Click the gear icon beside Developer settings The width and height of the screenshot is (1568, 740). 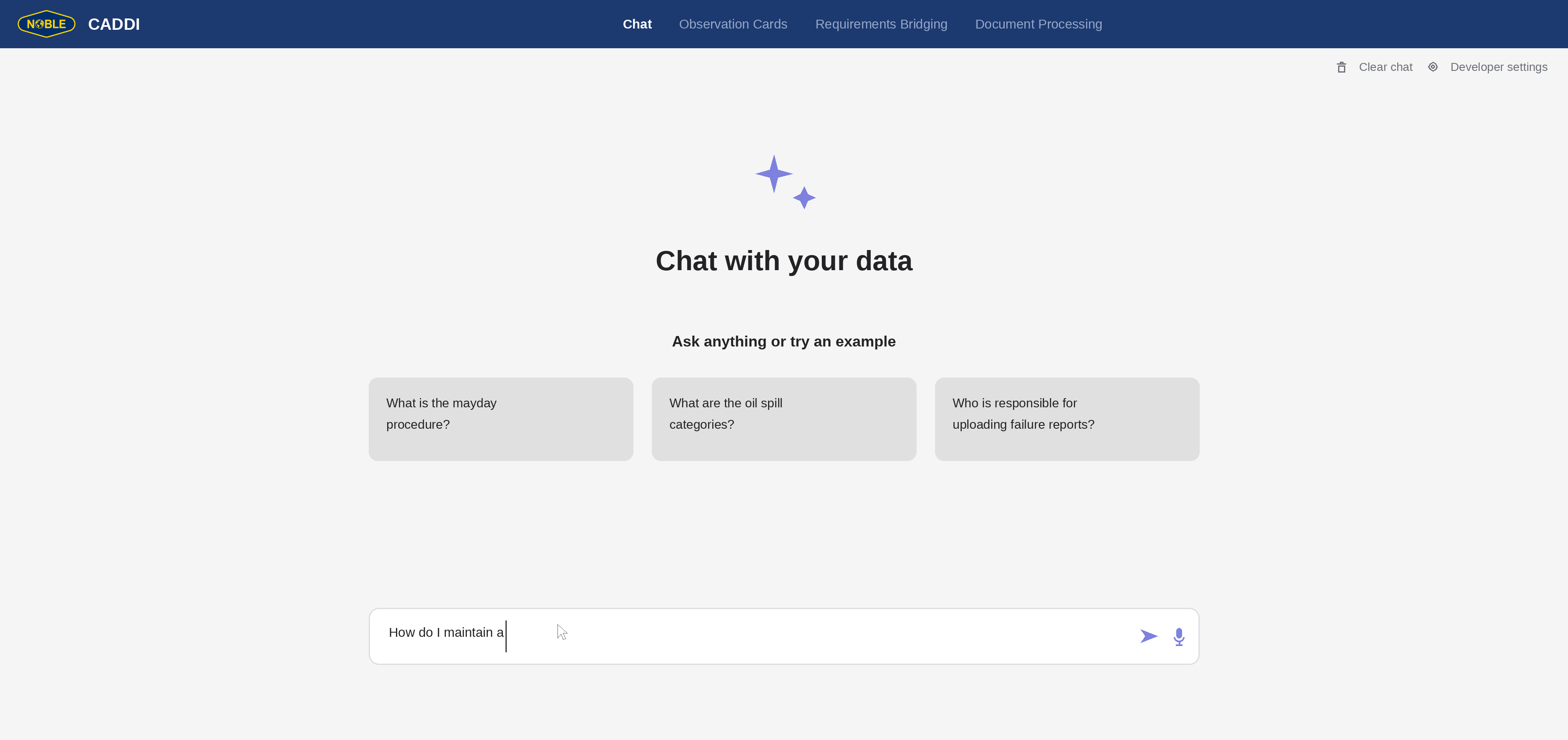point(1433,67)
